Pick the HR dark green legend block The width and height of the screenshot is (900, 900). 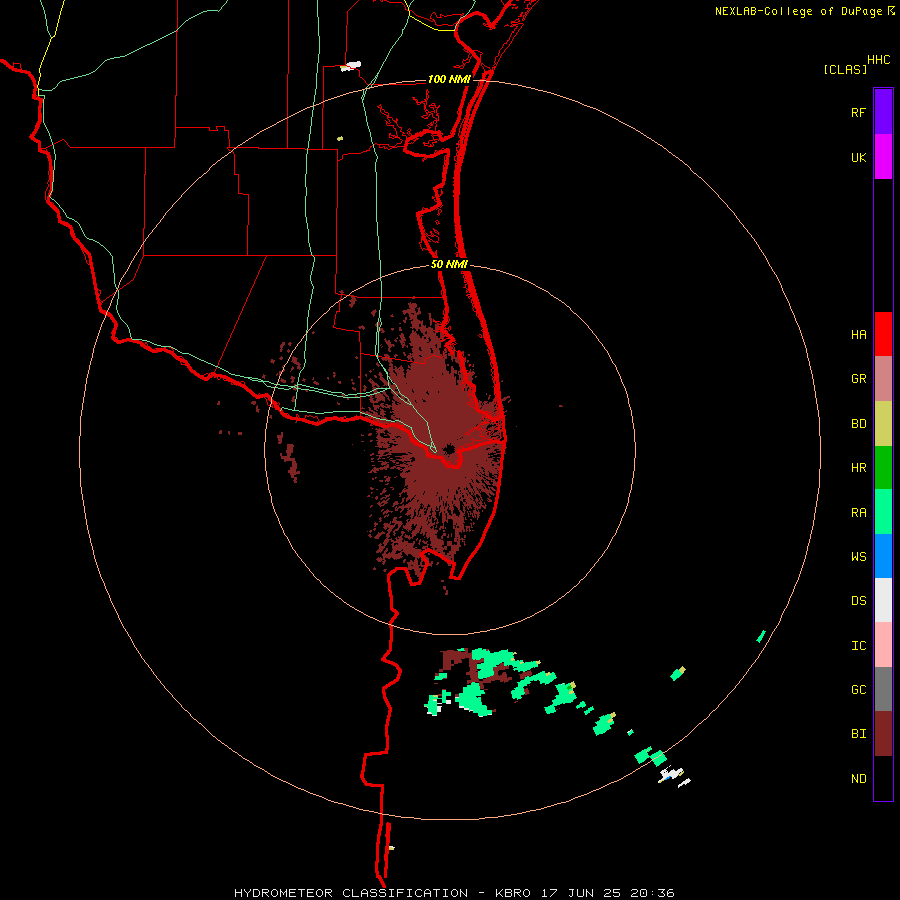[883, 468]
